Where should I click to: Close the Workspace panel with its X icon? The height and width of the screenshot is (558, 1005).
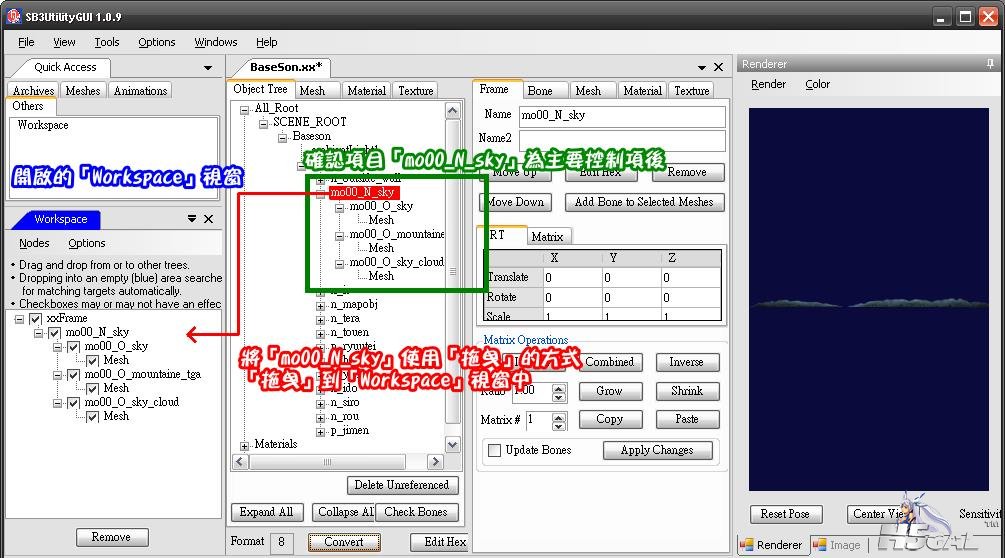coord(209,219)
